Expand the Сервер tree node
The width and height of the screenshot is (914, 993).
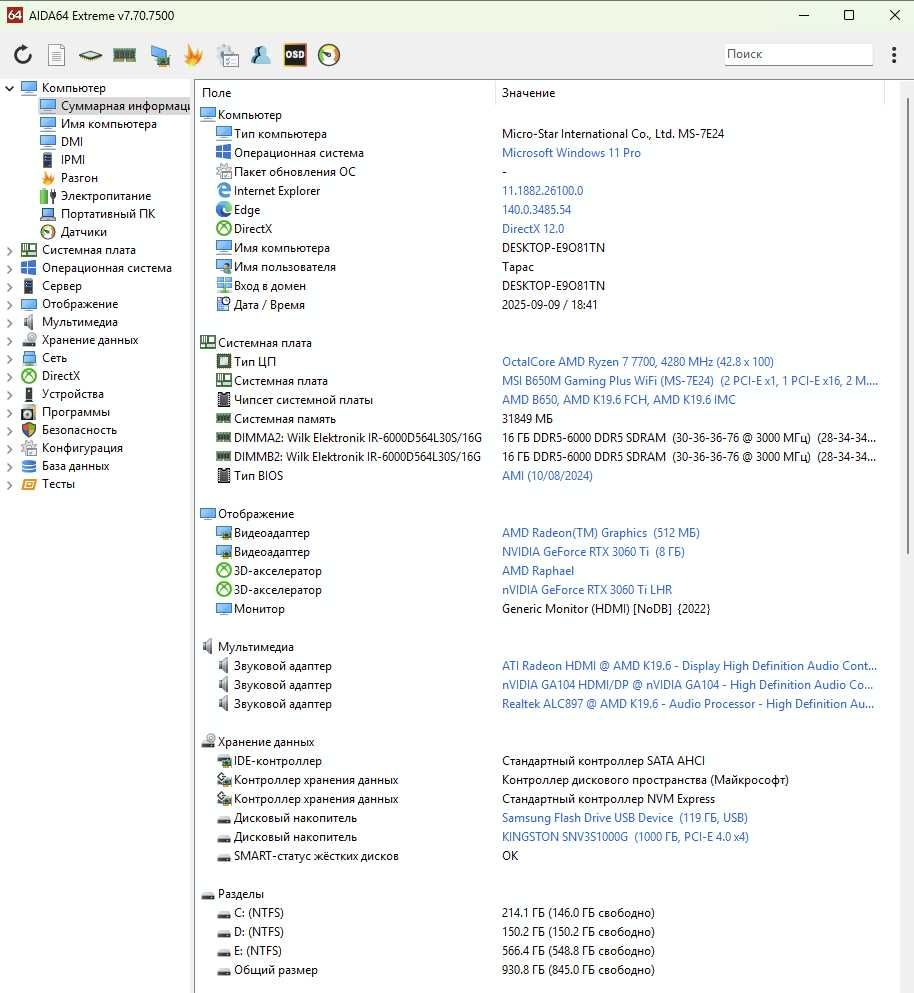click(x=10, y=286)
